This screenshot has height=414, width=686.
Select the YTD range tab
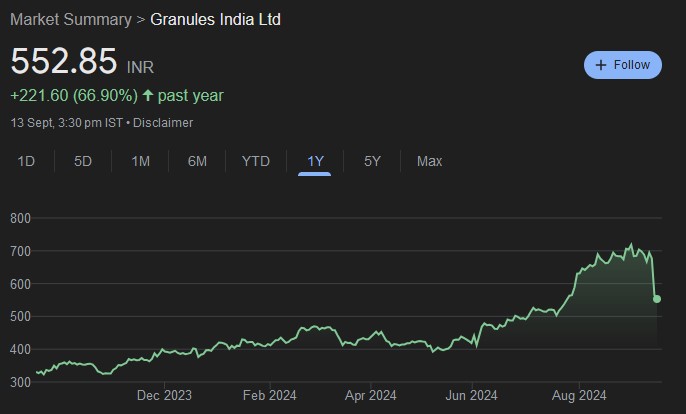(x=256, y=161)
